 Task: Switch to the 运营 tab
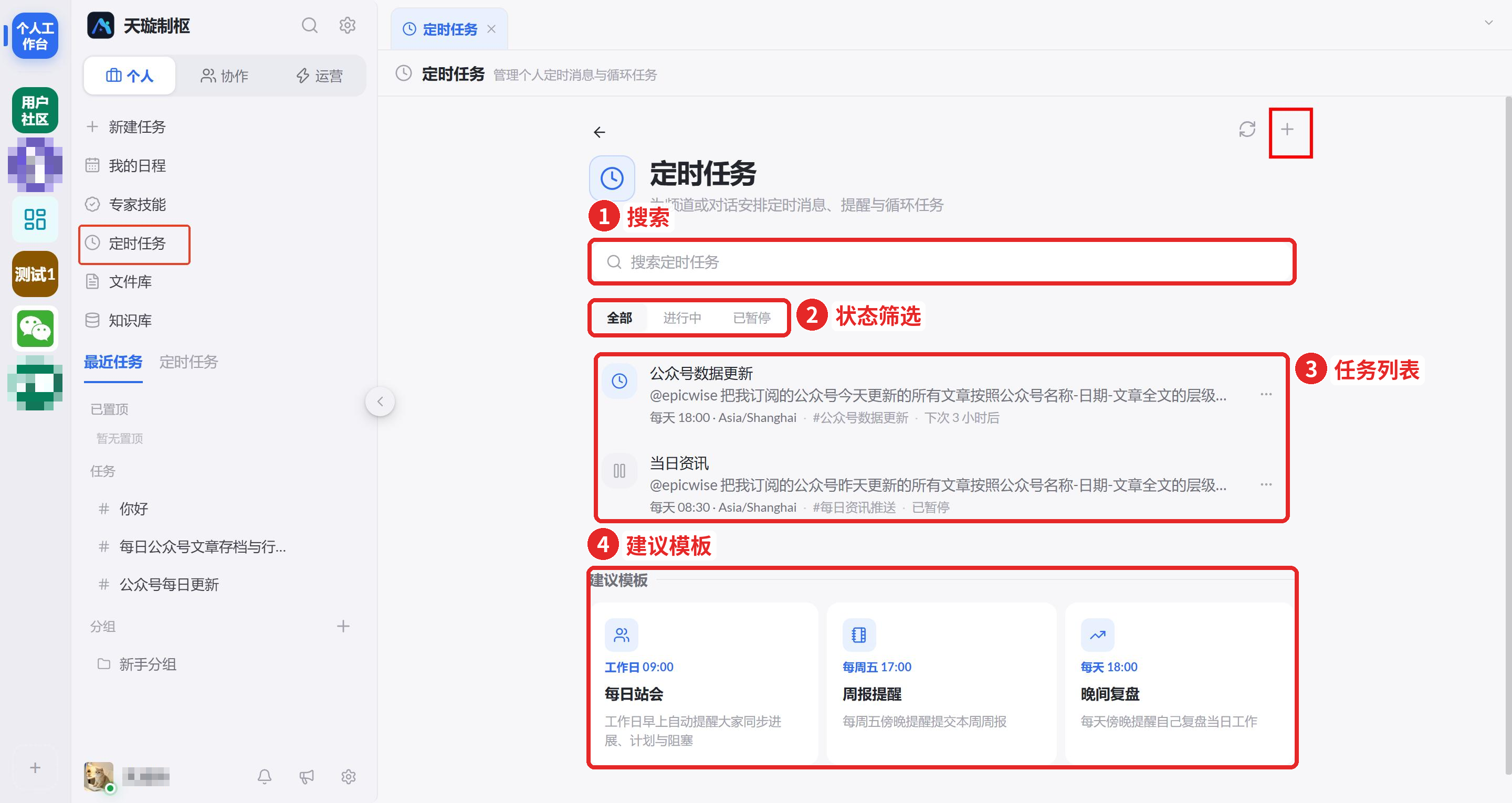pos(319,76)
